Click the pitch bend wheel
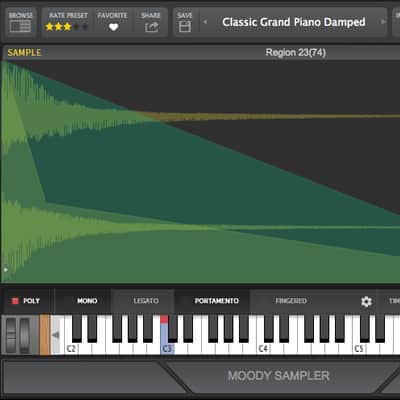Viewport: 400px width, 400px height. point(11,334)
